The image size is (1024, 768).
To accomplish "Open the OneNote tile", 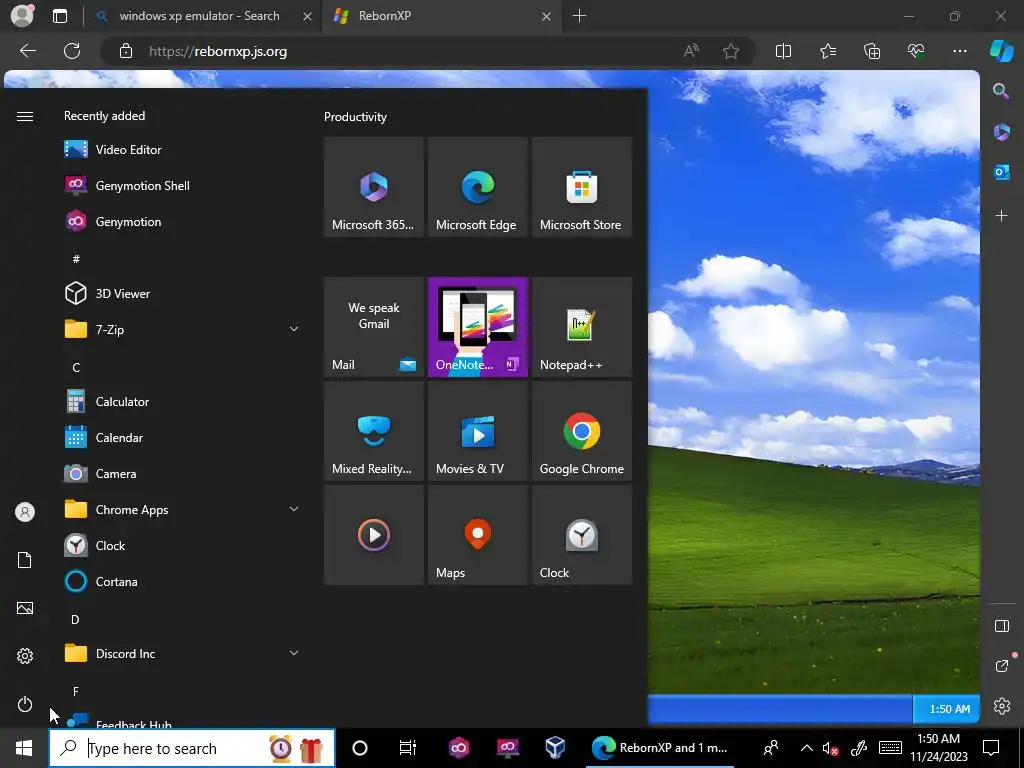I will pyautogui.click(x=477, y=327).
